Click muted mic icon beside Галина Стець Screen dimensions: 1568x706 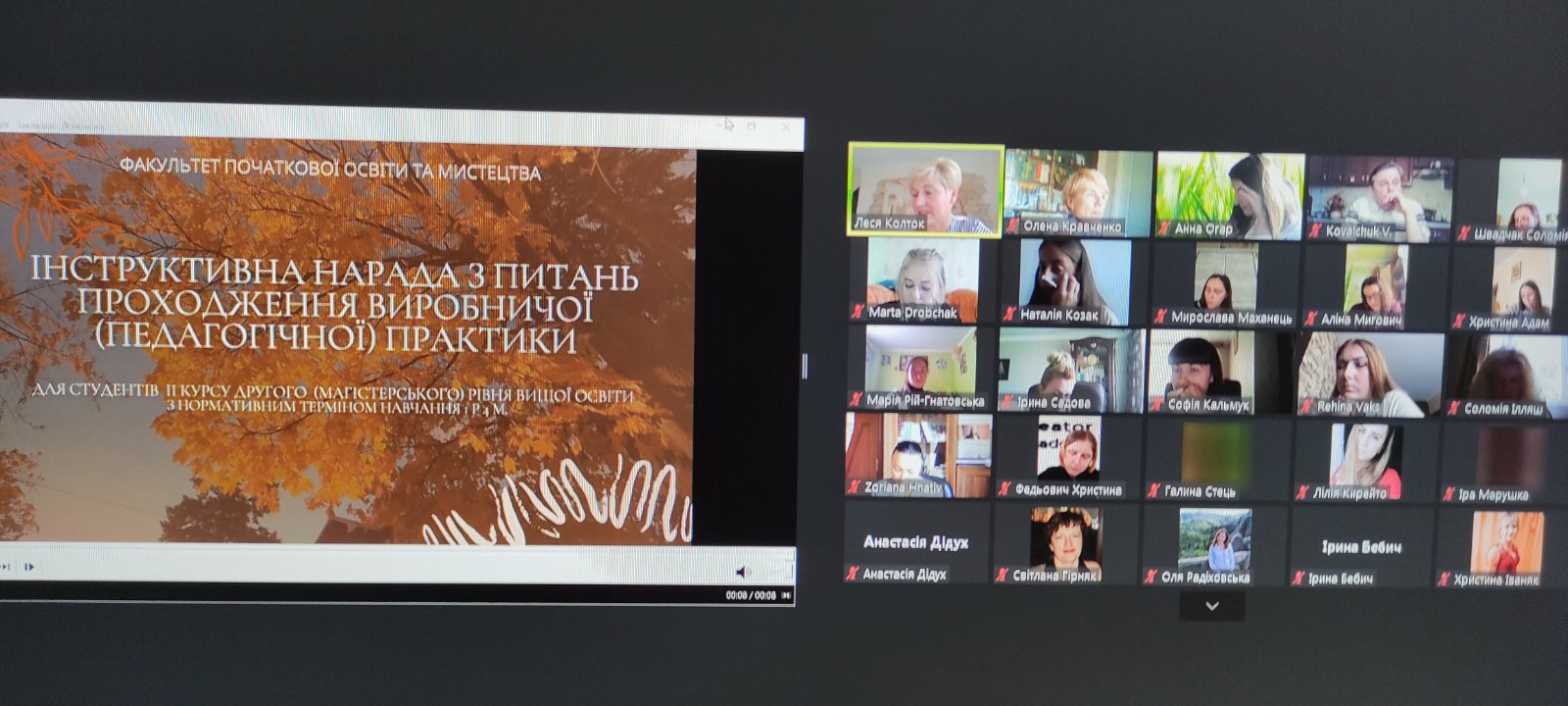coord(1154,491)
